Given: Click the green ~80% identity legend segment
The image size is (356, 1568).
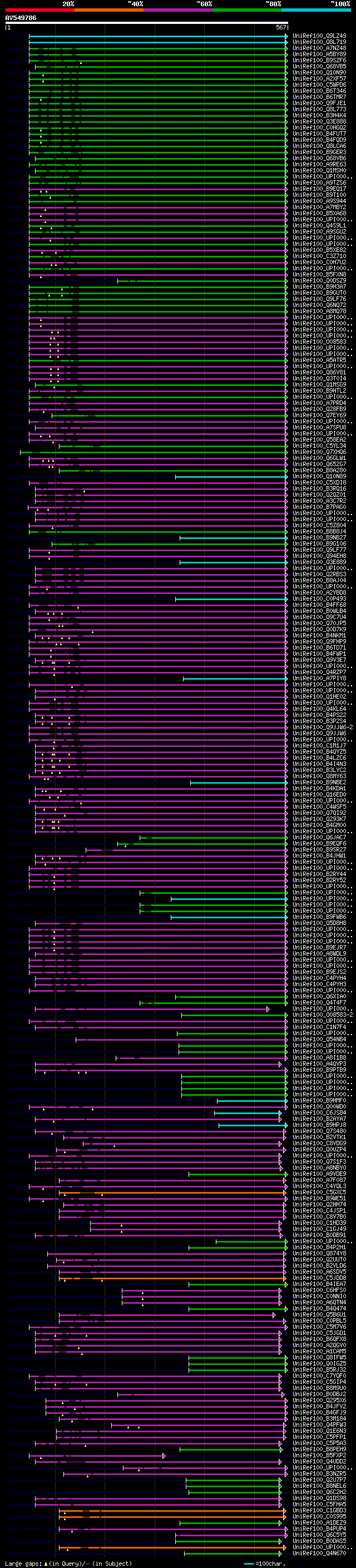Looking at the screenshot, I should click(x=247, y=10).
